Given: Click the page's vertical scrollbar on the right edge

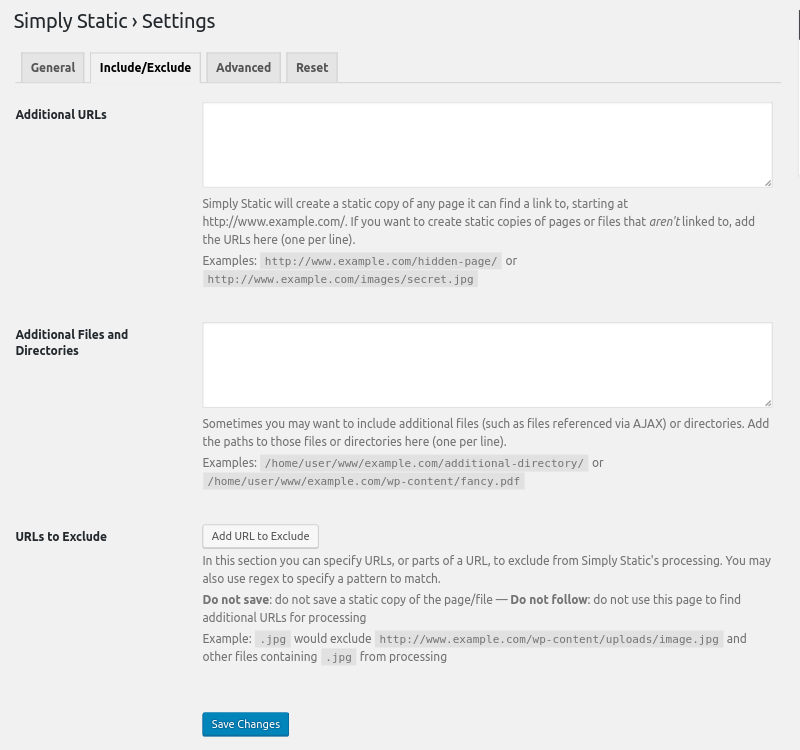Looking at the screenshot, I should (x=797, y=100).
